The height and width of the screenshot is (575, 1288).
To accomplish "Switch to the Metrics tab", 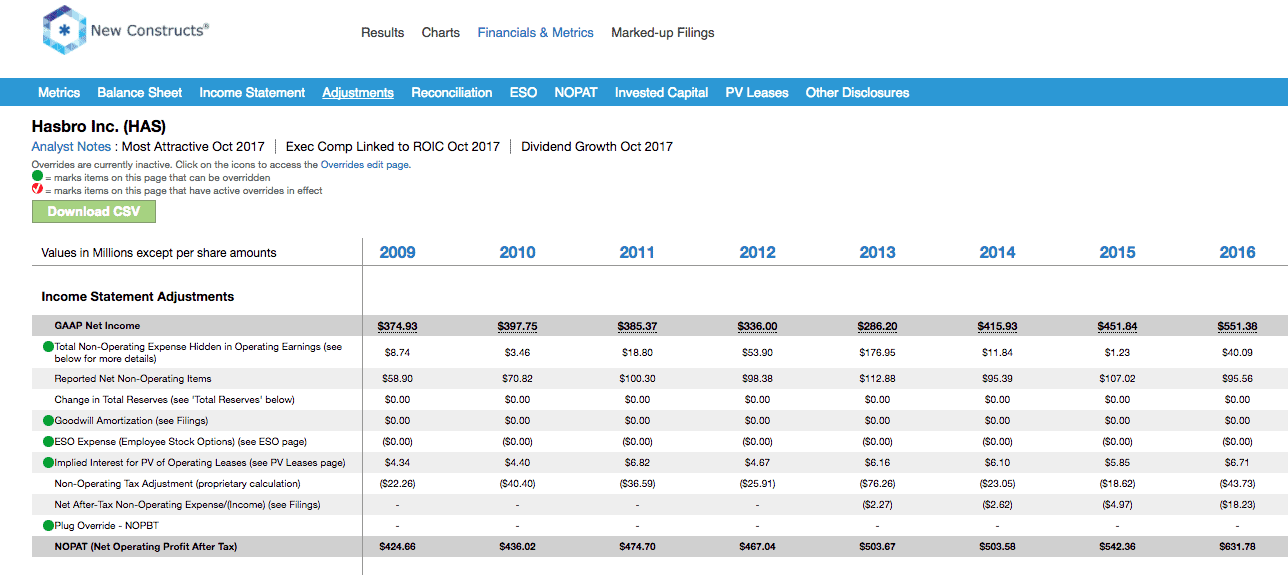I will click(x=59, y=92).
